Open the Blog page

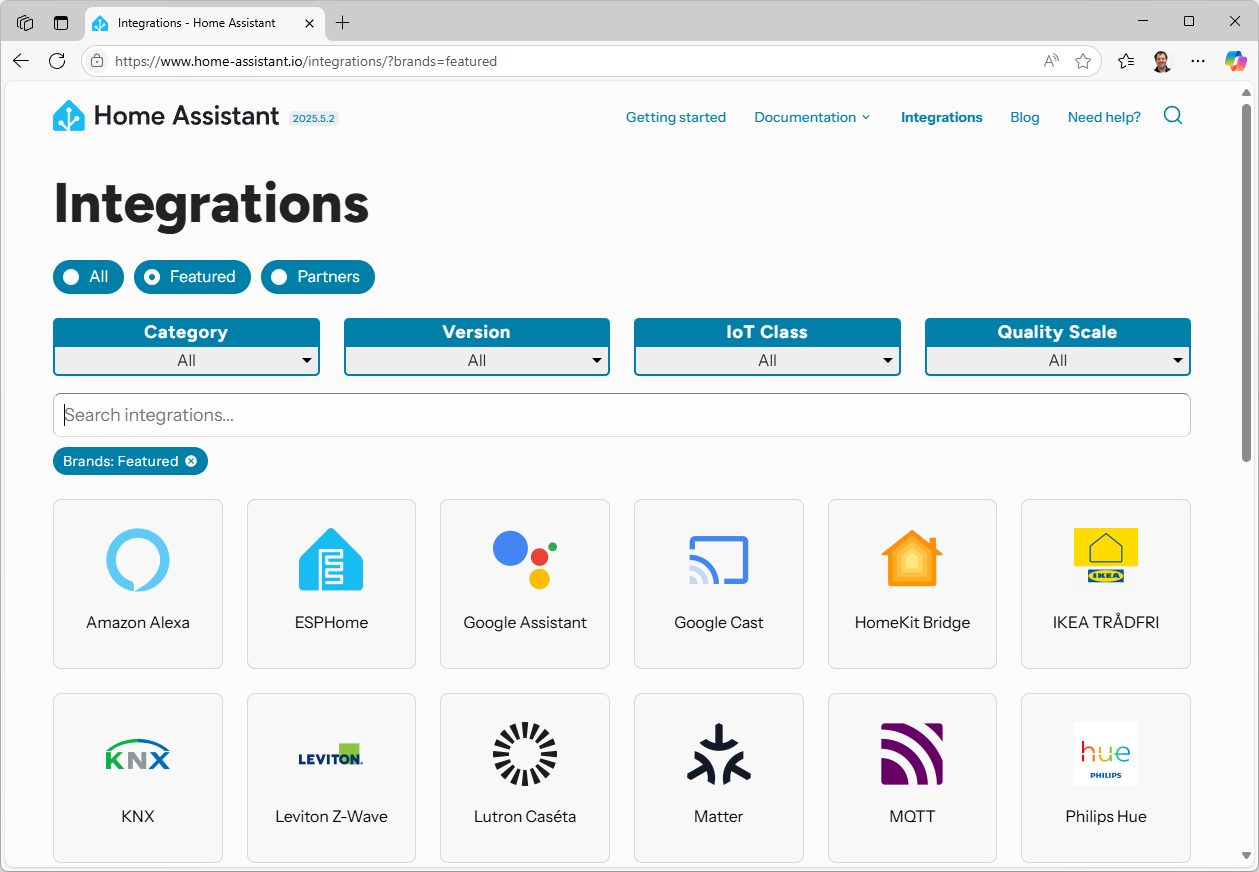click(x=1025, y=117)
